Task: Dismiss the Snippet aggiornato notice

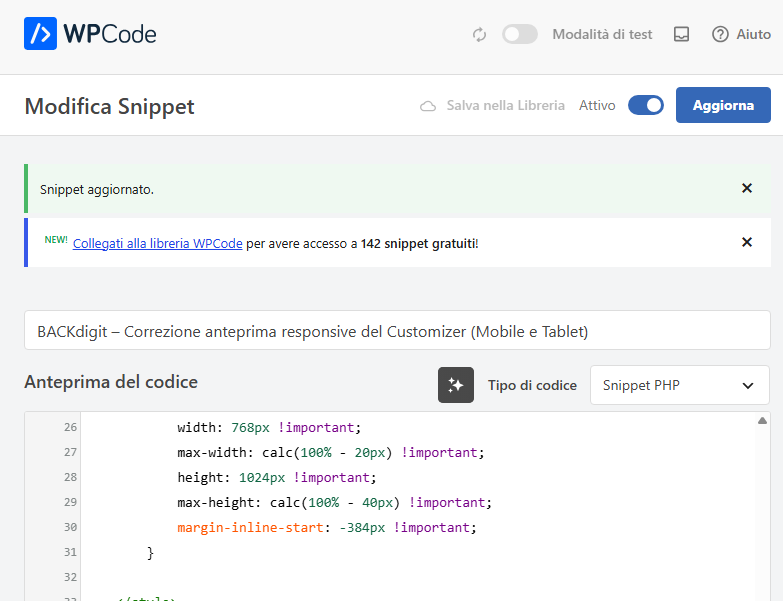Action: point(747,188)
